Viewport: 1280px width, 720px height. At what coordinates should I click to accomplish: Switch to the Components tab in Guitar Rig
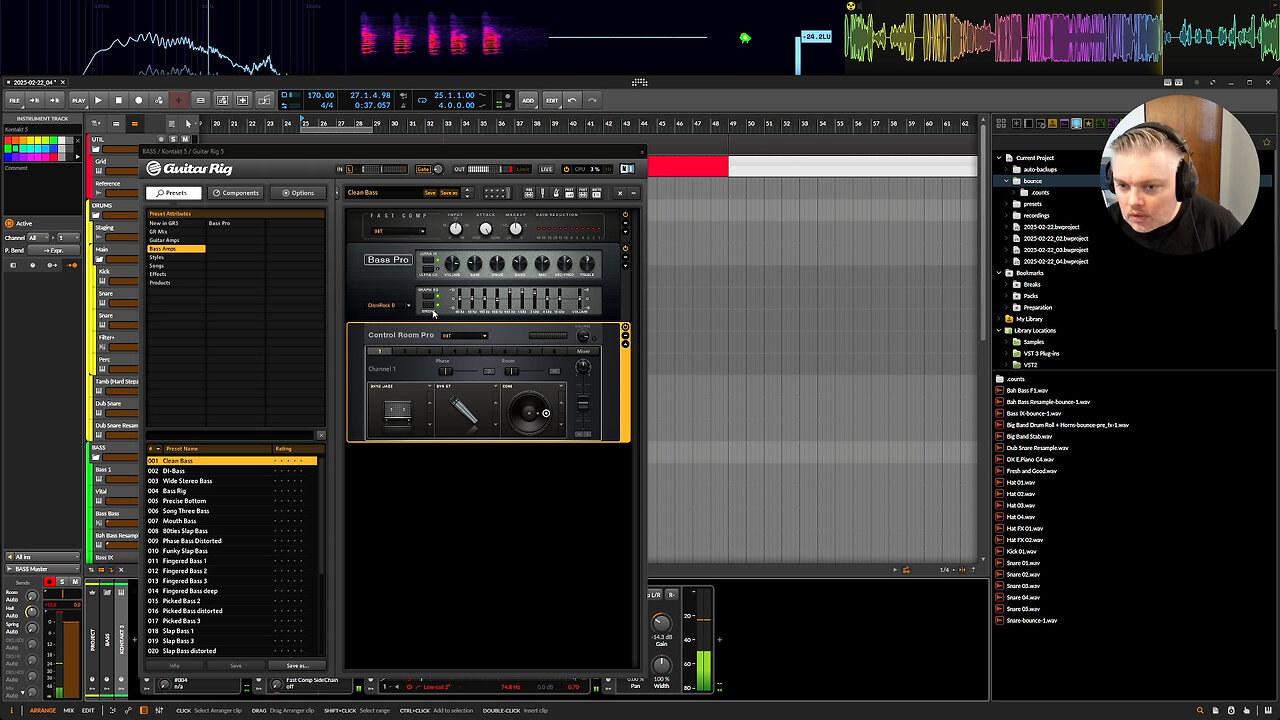click(x=236, y=193)
